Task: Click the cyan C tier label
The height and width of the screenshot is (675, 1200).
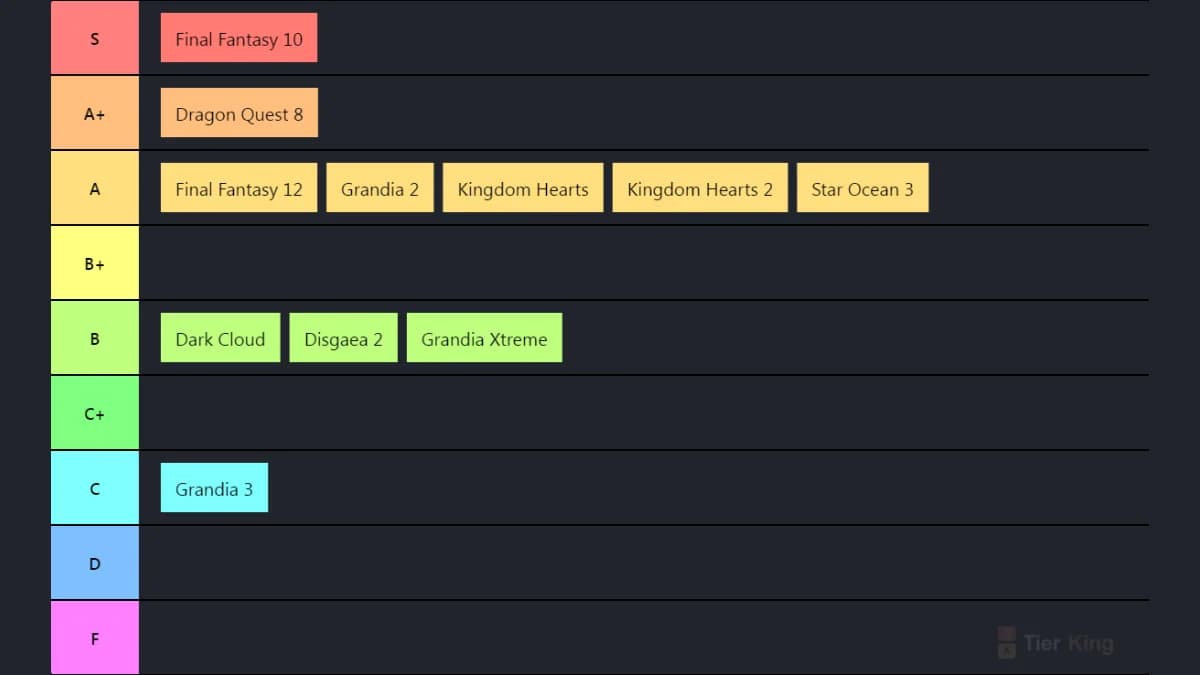Action: [95, 488]
